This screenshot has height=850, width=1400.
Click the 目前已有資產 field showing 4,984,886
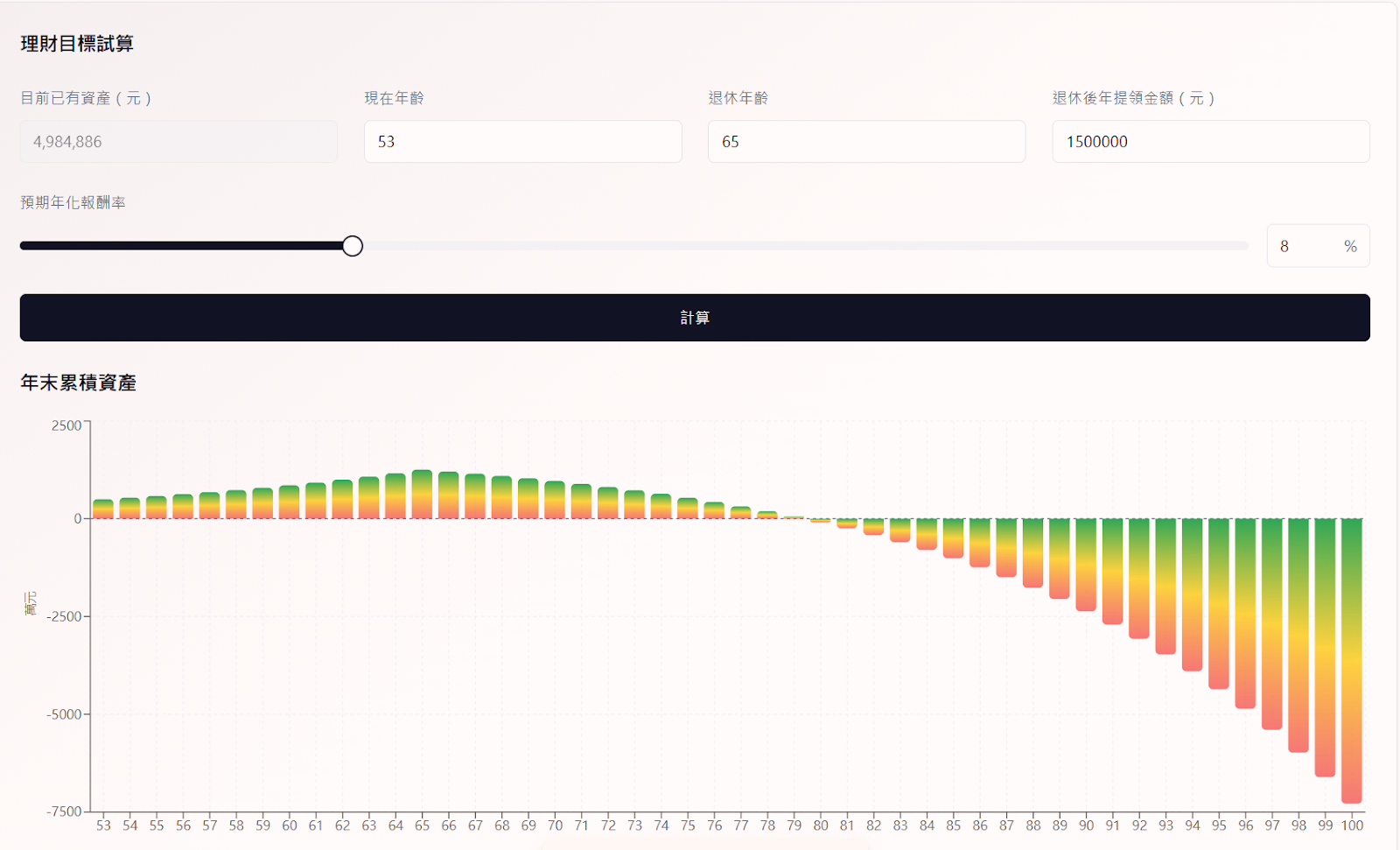click(x=178, y=142)
